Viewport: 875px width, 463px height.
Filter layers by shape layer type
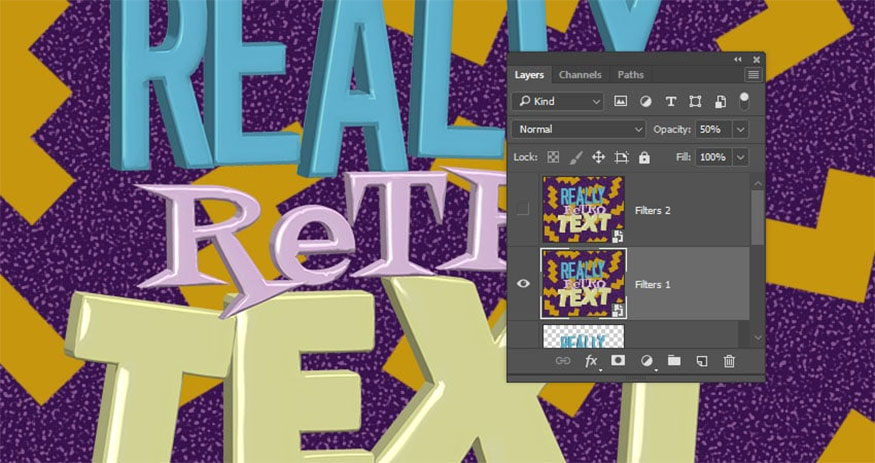(695, 101)
